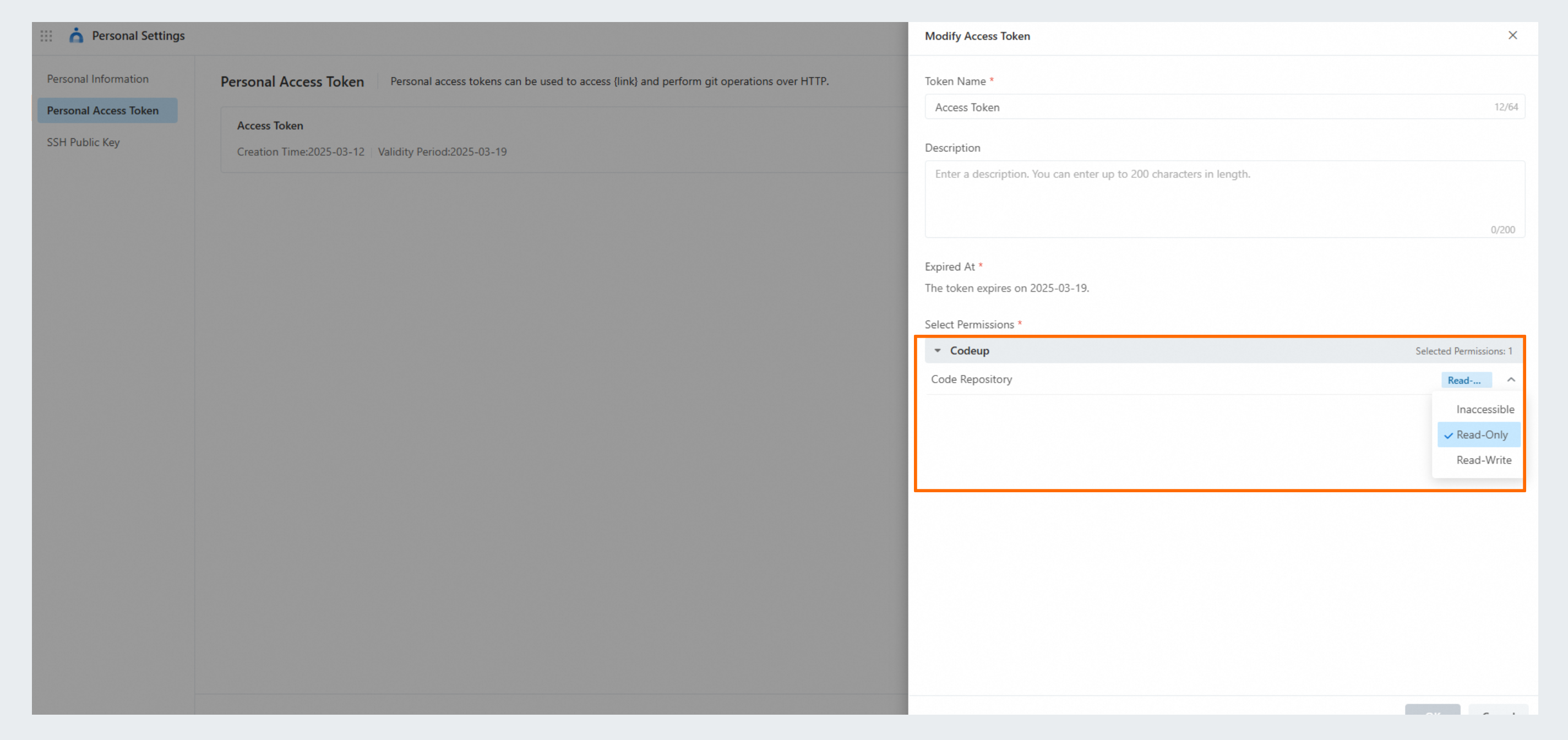The width and height of the screenshot is (1568, 740).
Task: Click the Access Token card entry
Action: (x=270, y=126)
